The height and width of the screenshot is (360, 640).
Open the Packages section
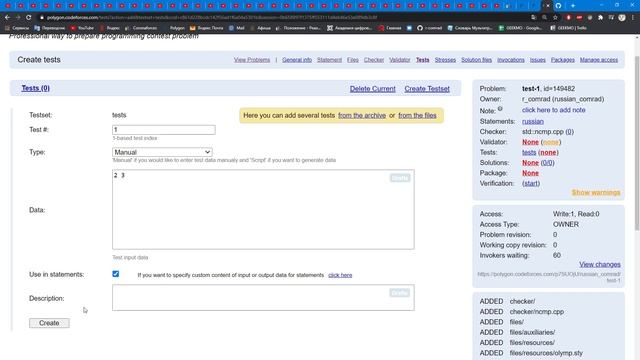562,60
